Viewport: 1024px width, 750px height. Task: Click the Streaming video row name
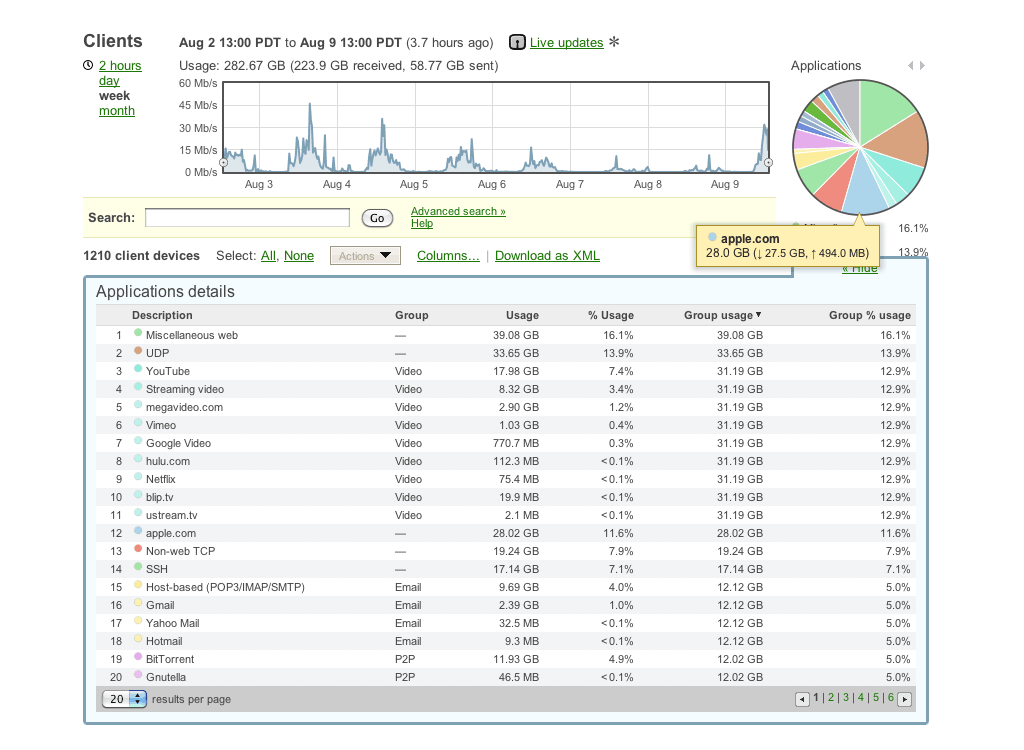[185, 389]
